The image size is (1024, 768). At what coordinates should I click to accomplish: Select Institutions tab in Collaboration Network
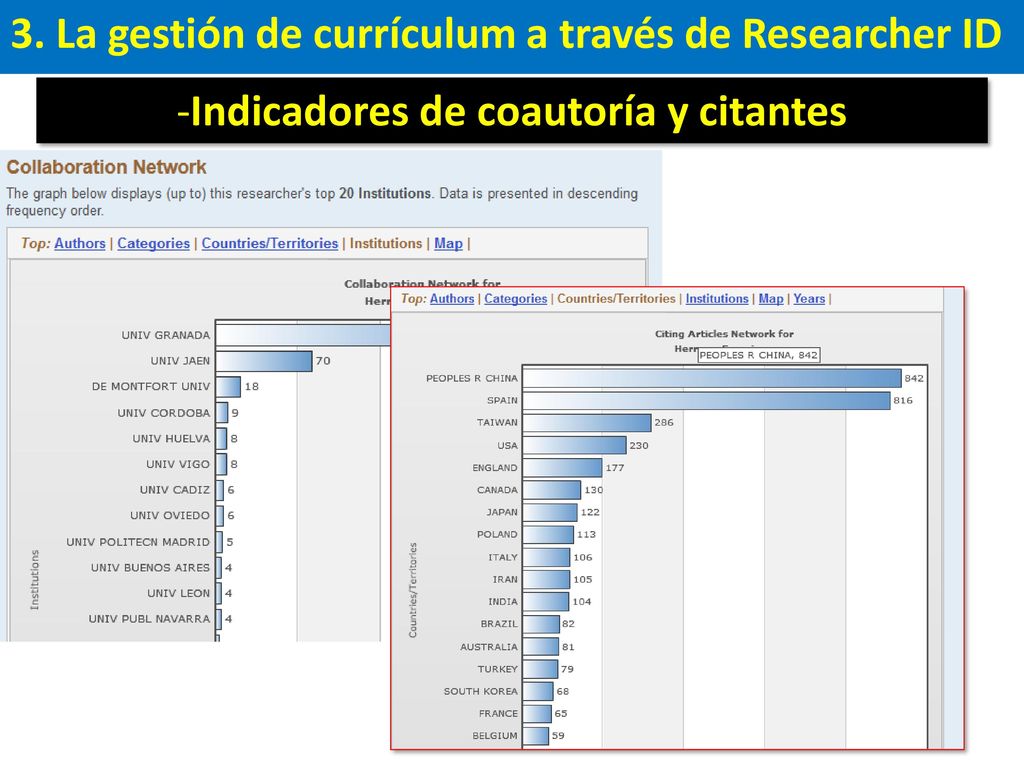point(386,244)
